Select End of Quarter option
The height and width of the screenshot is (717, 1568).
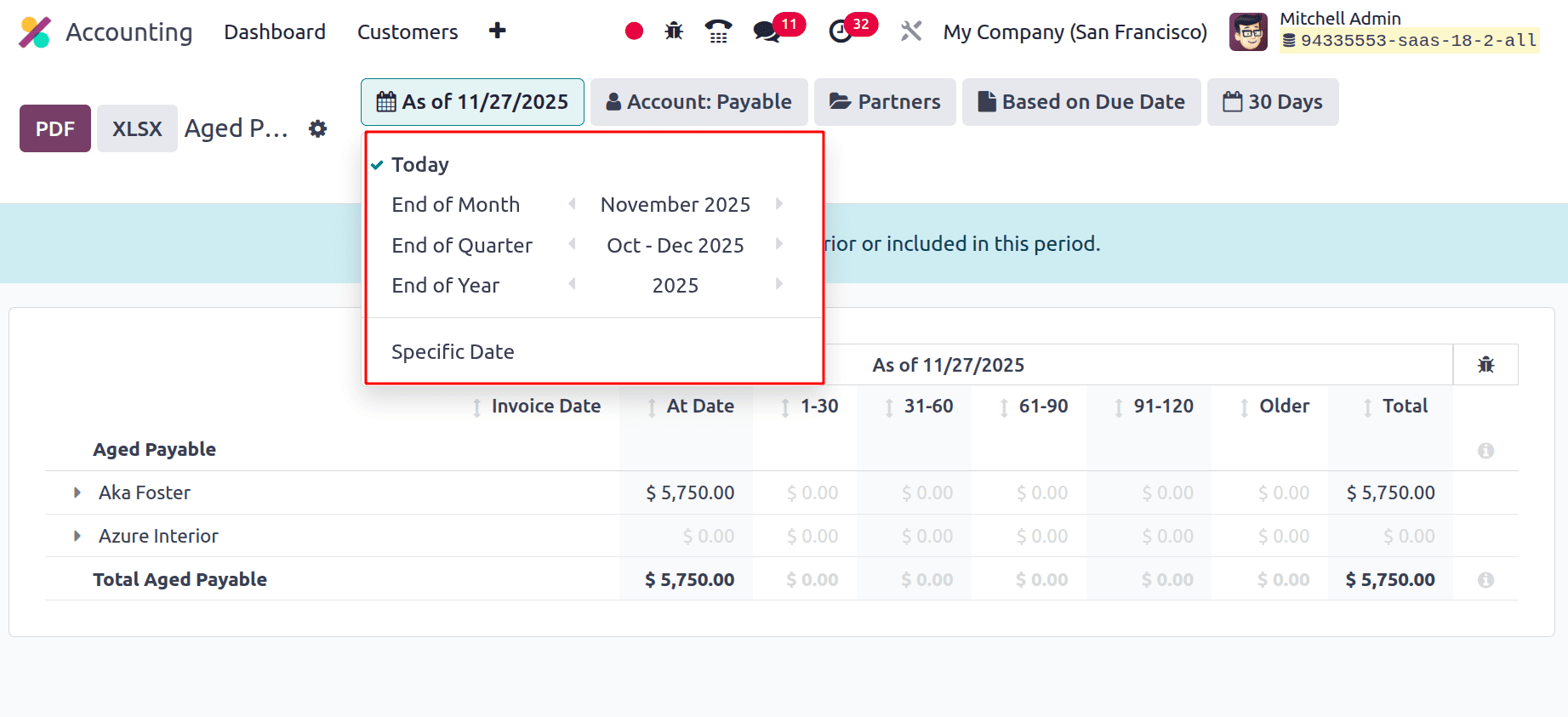coord(462,246)
